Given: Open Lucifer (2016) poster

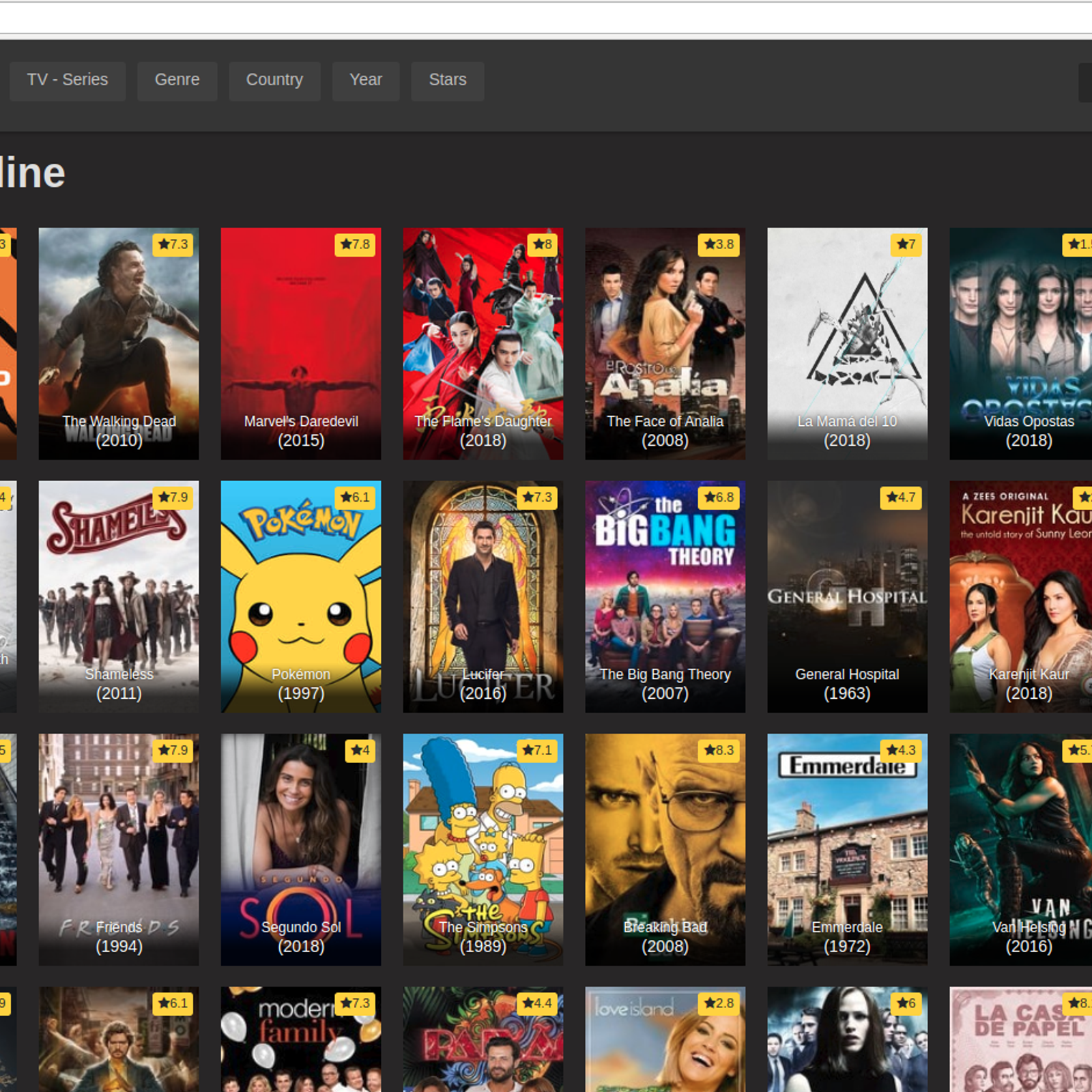Looking at the screenshot, I should coord(483,597).
